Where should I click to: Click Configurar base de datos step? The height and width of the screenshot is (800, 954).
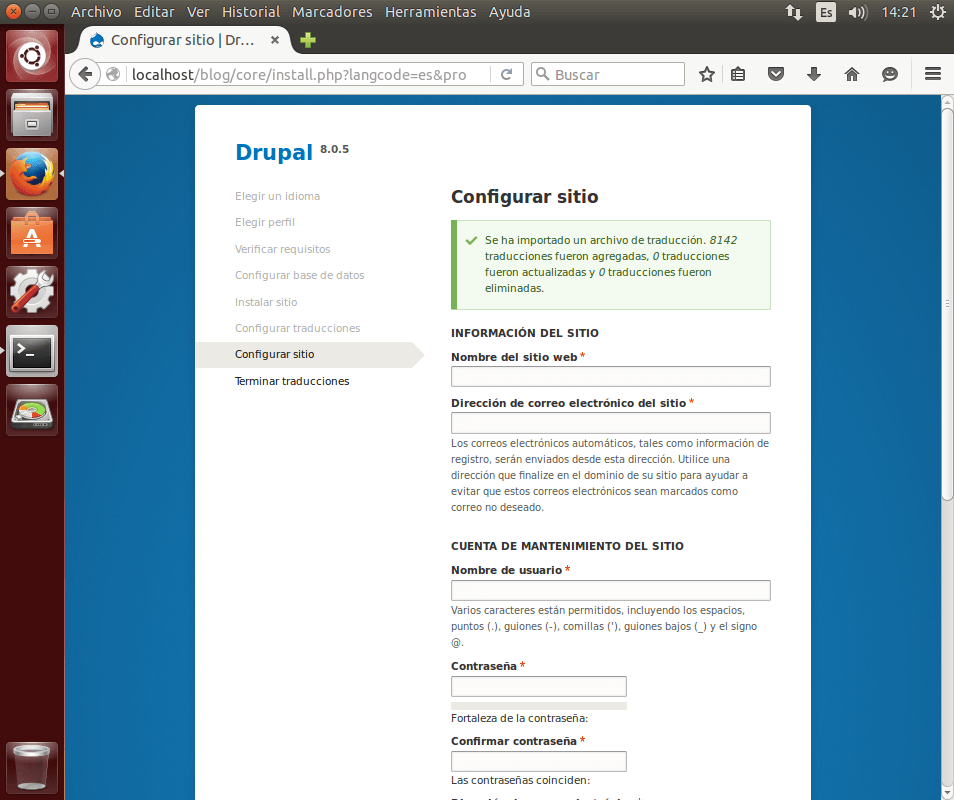point(299,275)
